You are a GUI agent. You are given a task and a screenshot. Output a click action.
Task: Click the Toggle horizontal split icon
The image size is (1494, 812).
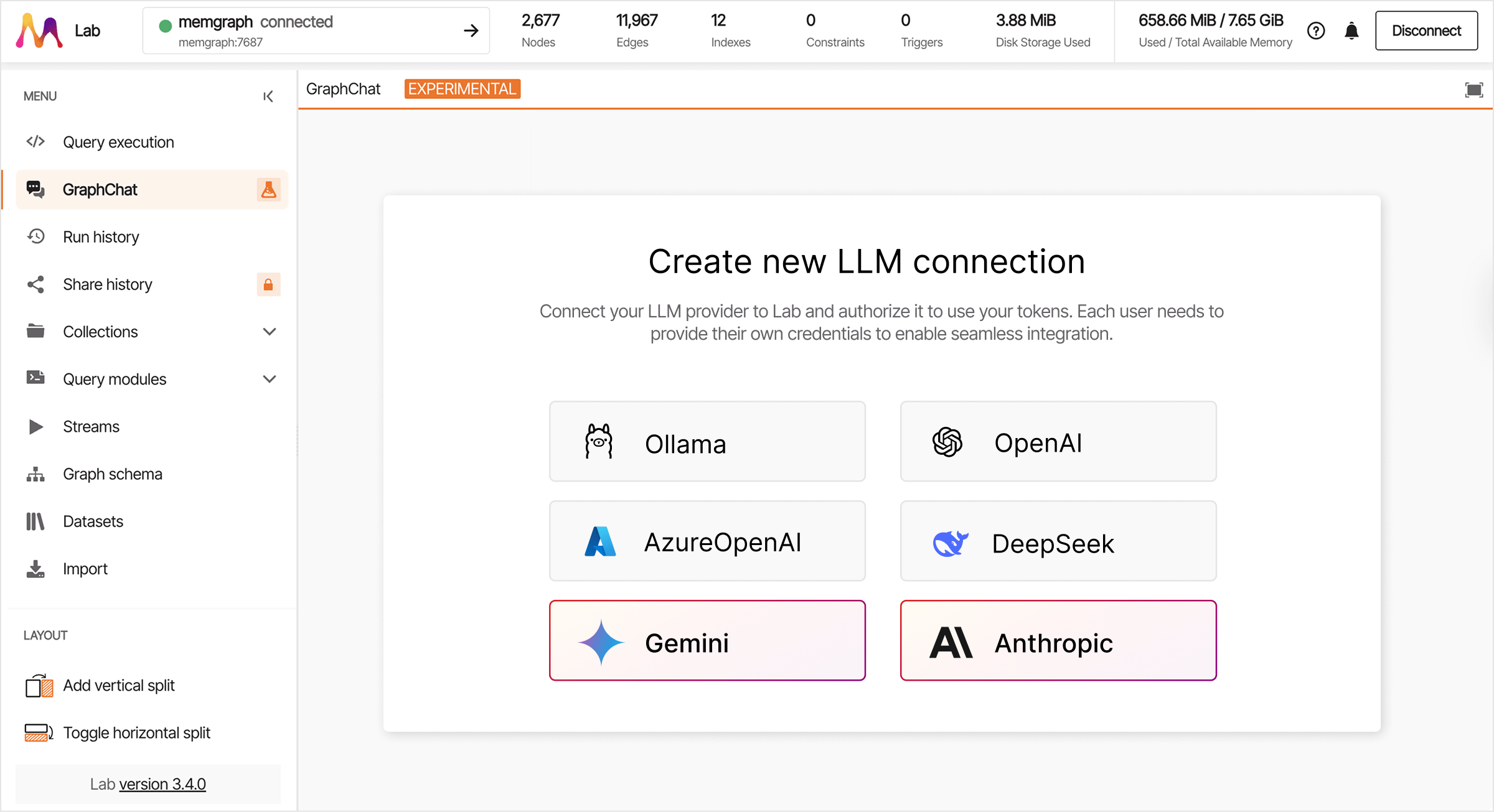pyautogui.click(x=39, y=733)
